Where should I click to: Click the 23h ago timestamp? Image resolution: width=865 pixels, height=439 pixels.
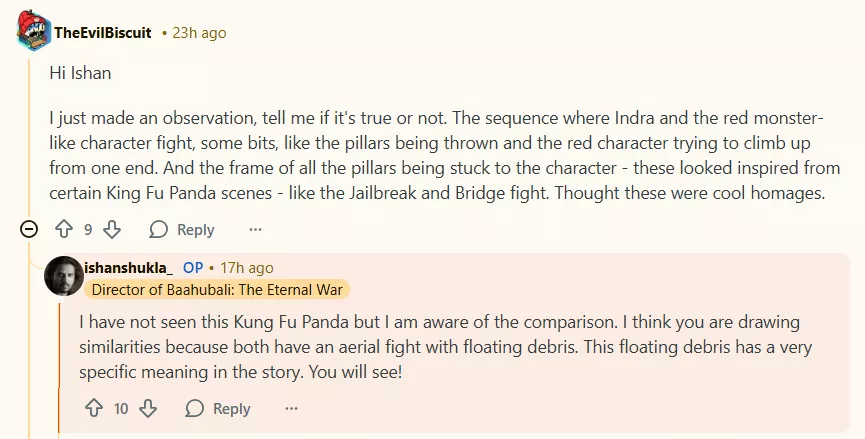[x=199, y=33]
